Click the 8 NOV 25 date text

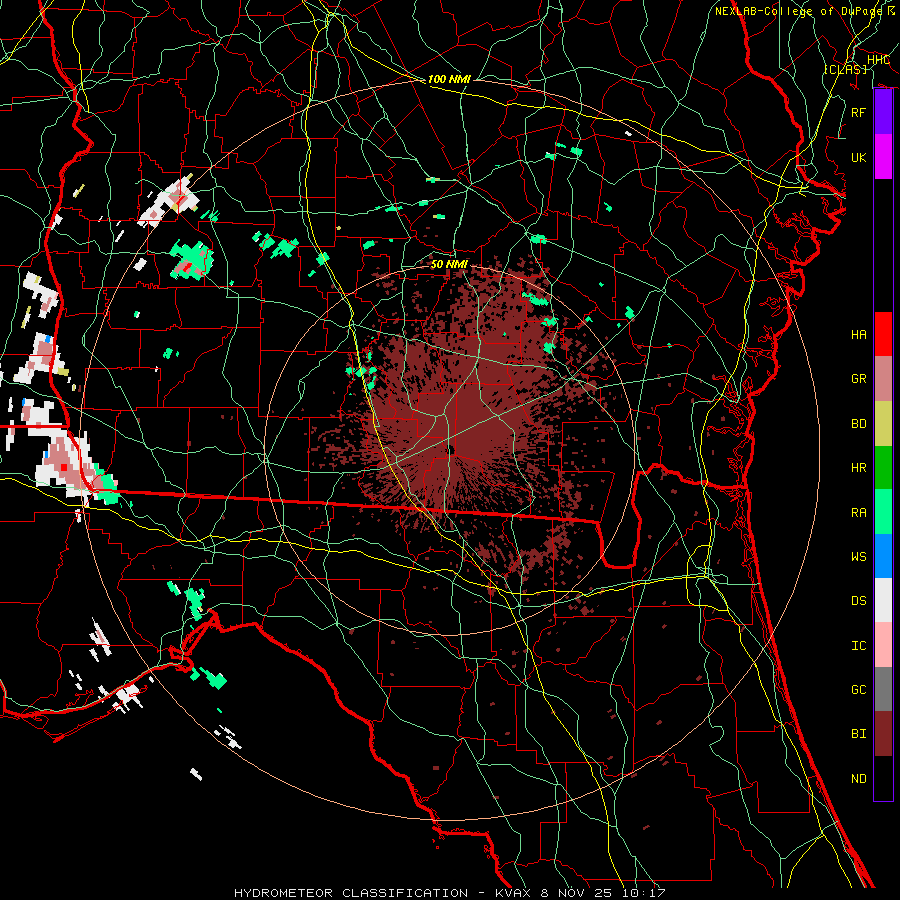tap(578, 893)
